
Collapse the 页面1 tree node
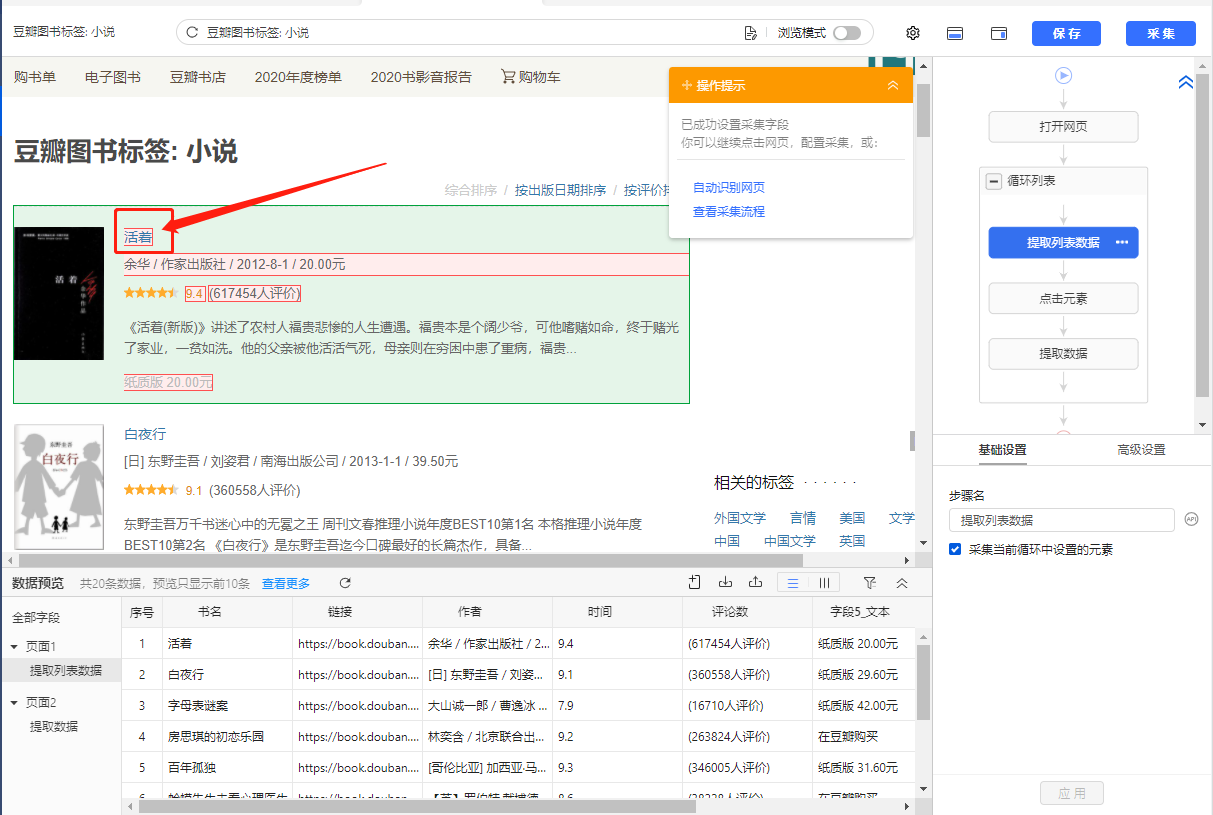click(x=14, y=647)
